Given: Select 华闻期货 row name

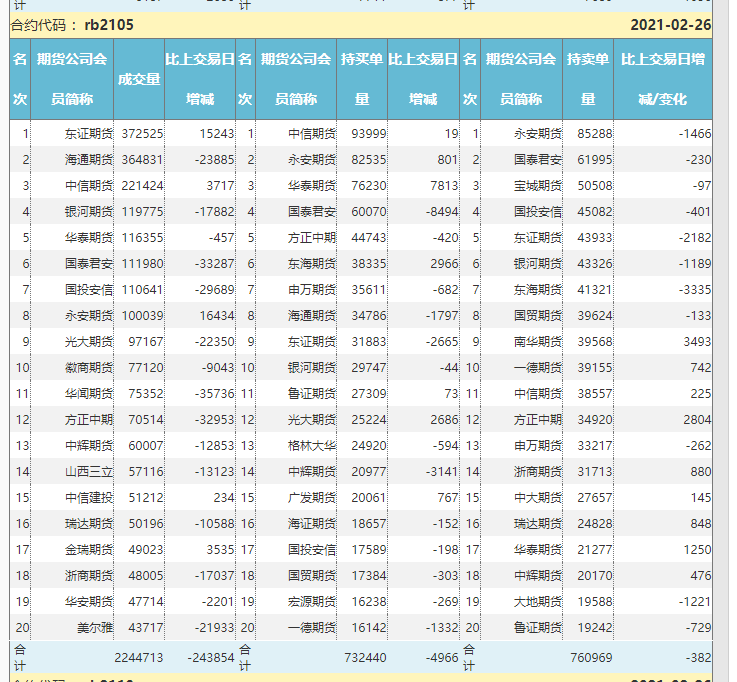Looking at the screenshot, I should [89, 393].
